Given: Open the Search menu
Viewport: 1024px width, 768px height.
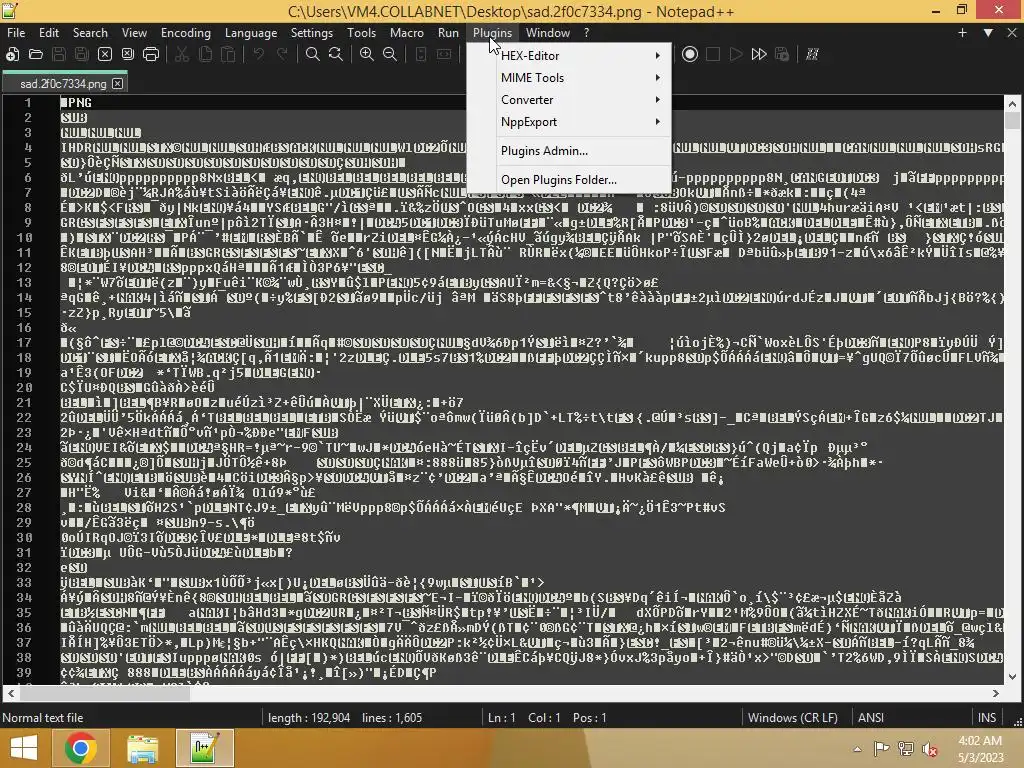Looking at the screenshot, I should click(x=90, y=33).
